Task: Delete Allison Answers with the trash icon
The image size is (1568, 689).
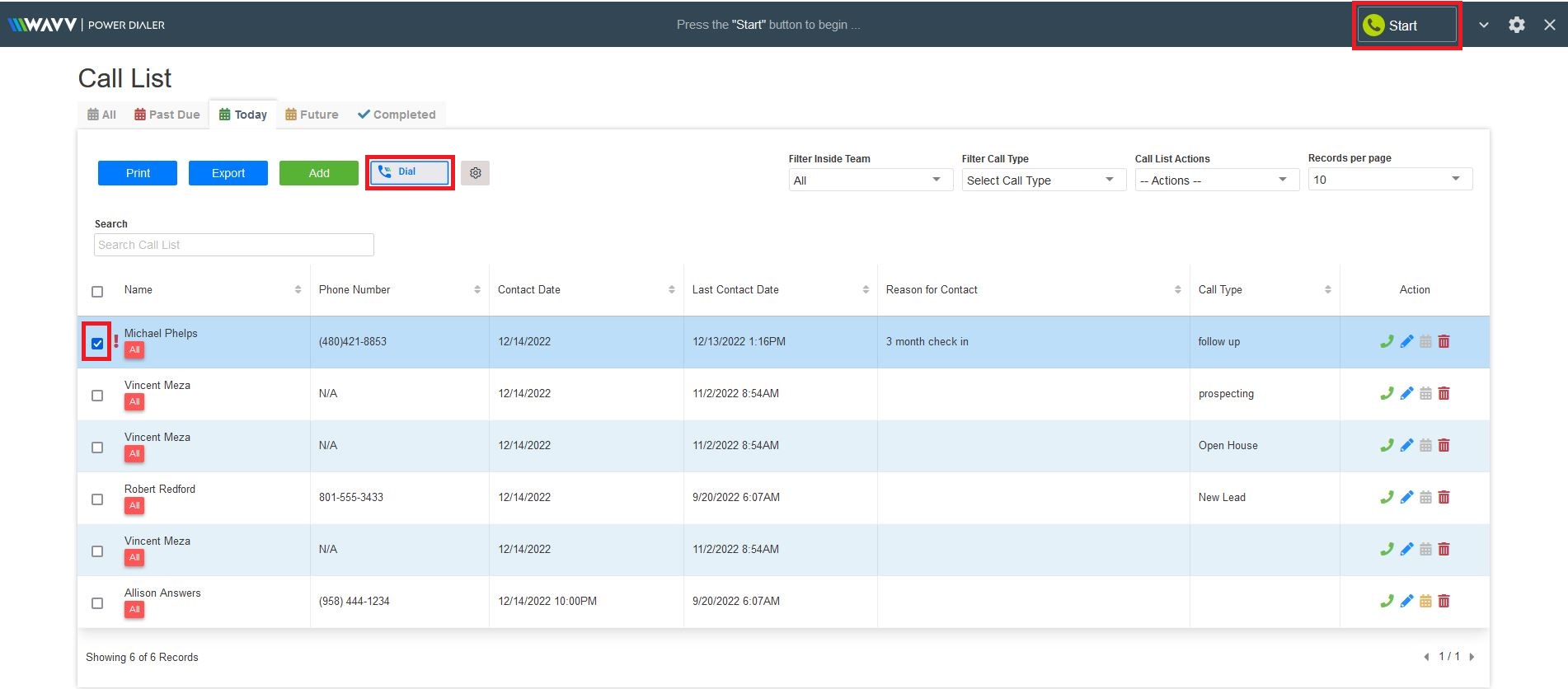Action: [x=1444, y=601]
